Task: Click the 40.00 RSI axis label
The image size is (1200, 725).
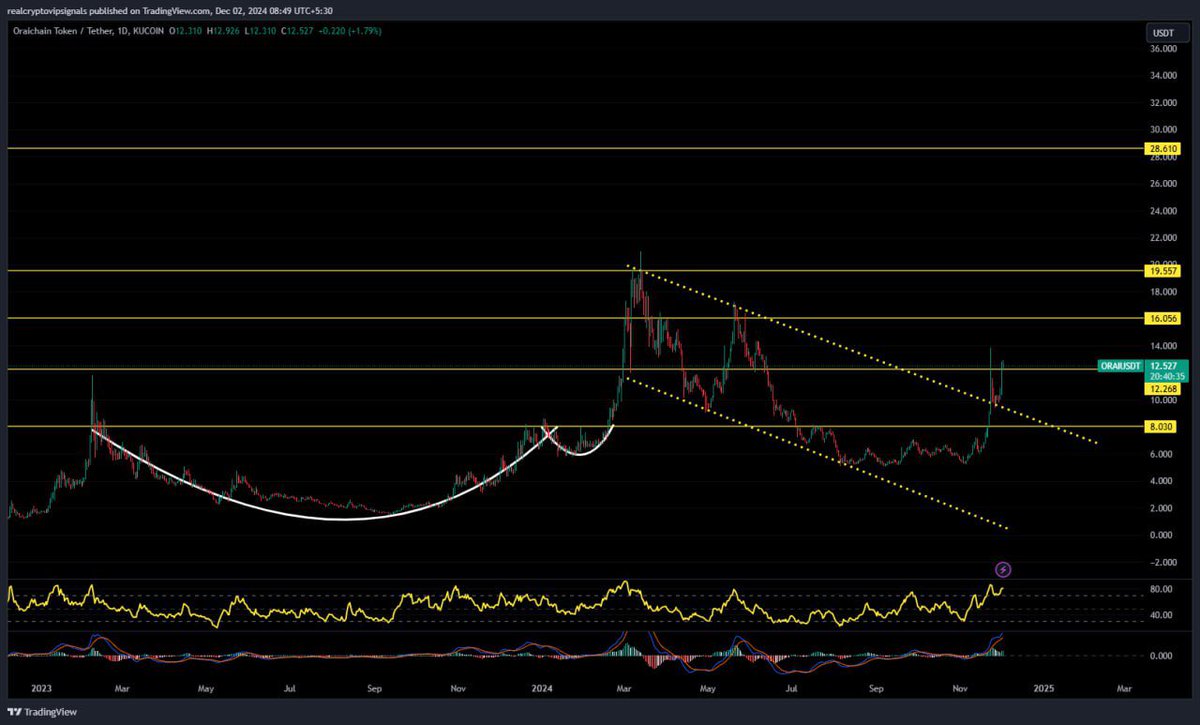Action: 1162,616
